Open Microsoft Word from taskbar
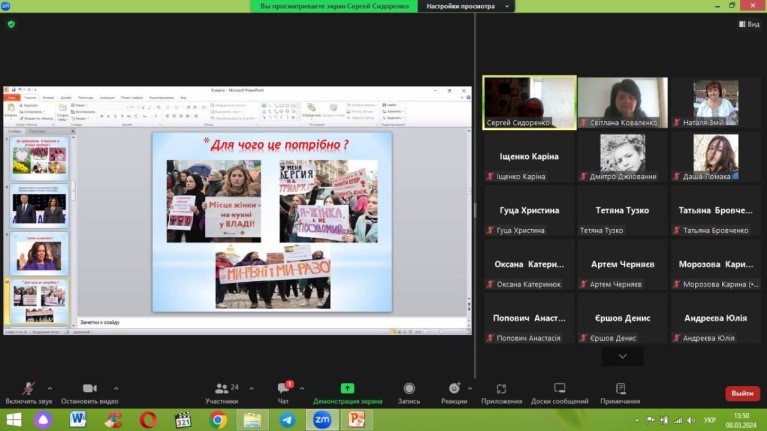Image resolution: width=767 pixels, height=431 pixels. click(x=78, y=420)
